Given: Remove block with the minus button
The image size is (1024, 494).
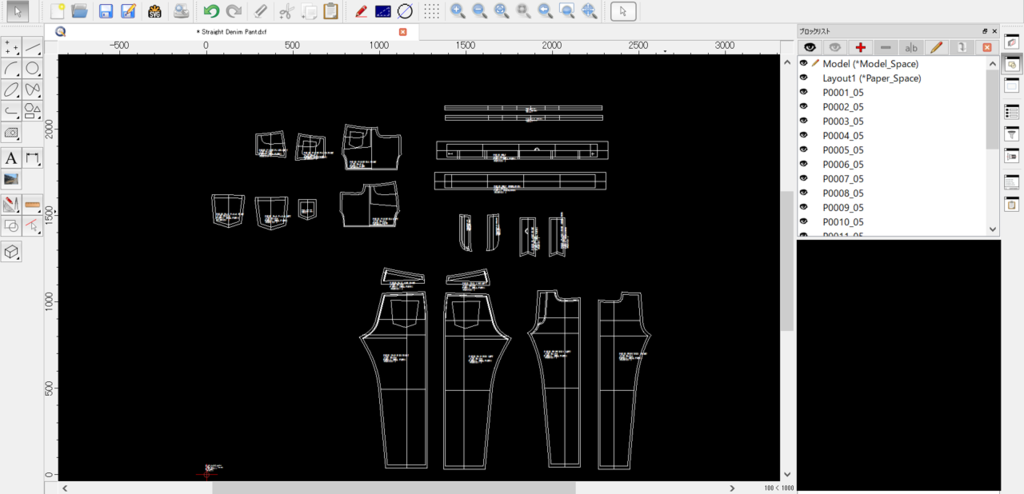Looking at the screenshot, I should click(x=886, y=47).
